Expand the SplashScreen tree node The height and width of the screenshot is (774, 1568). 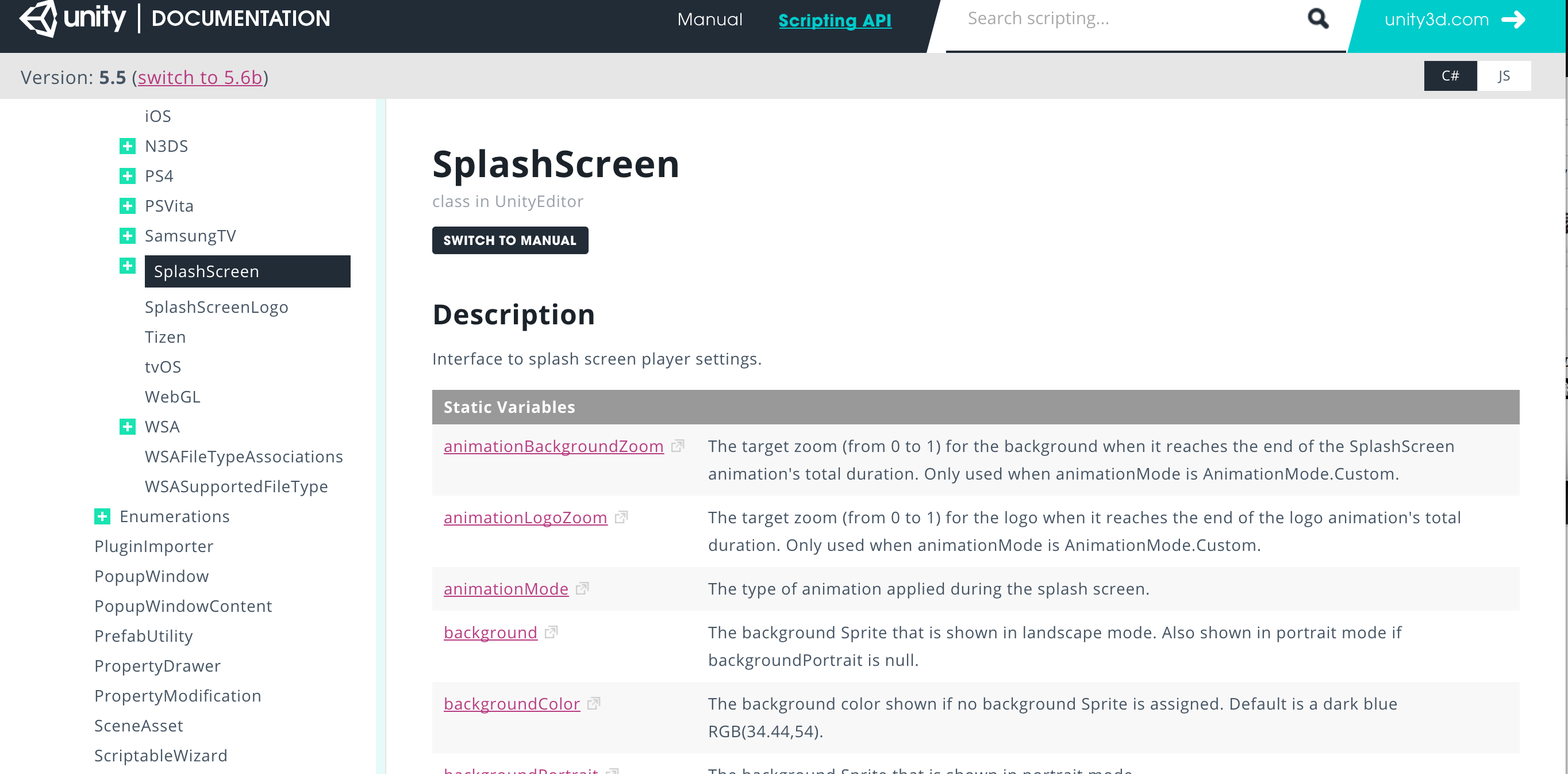(x=127, y=266)
